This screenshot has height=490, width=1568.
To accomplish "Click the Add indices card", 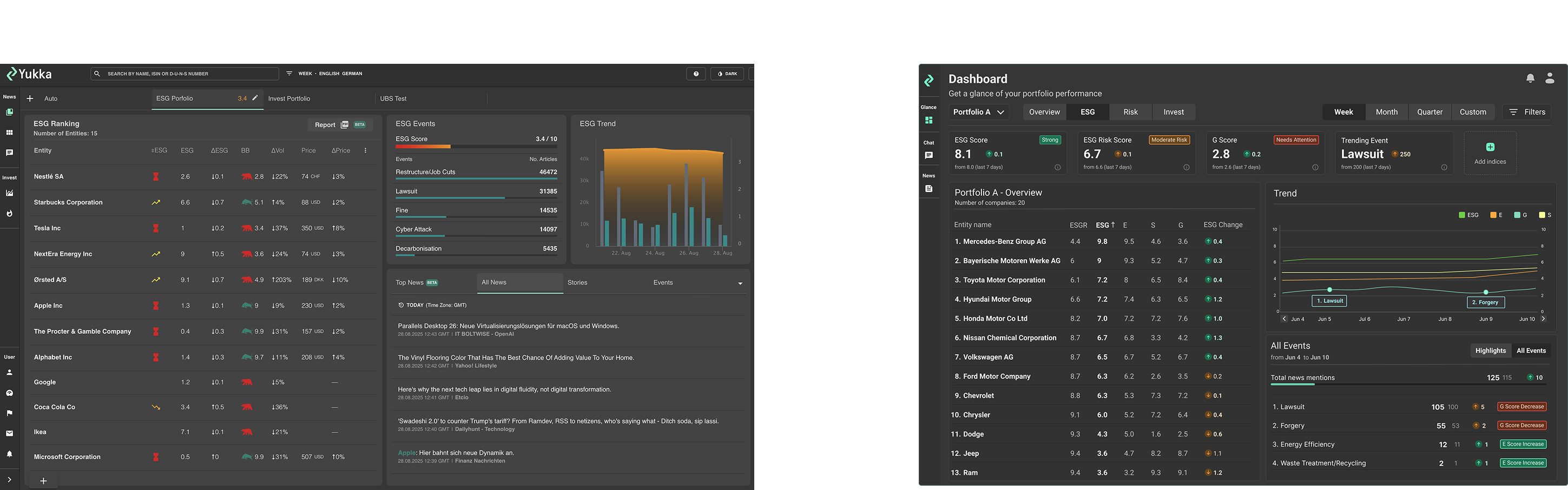I will pos(1490,153).
